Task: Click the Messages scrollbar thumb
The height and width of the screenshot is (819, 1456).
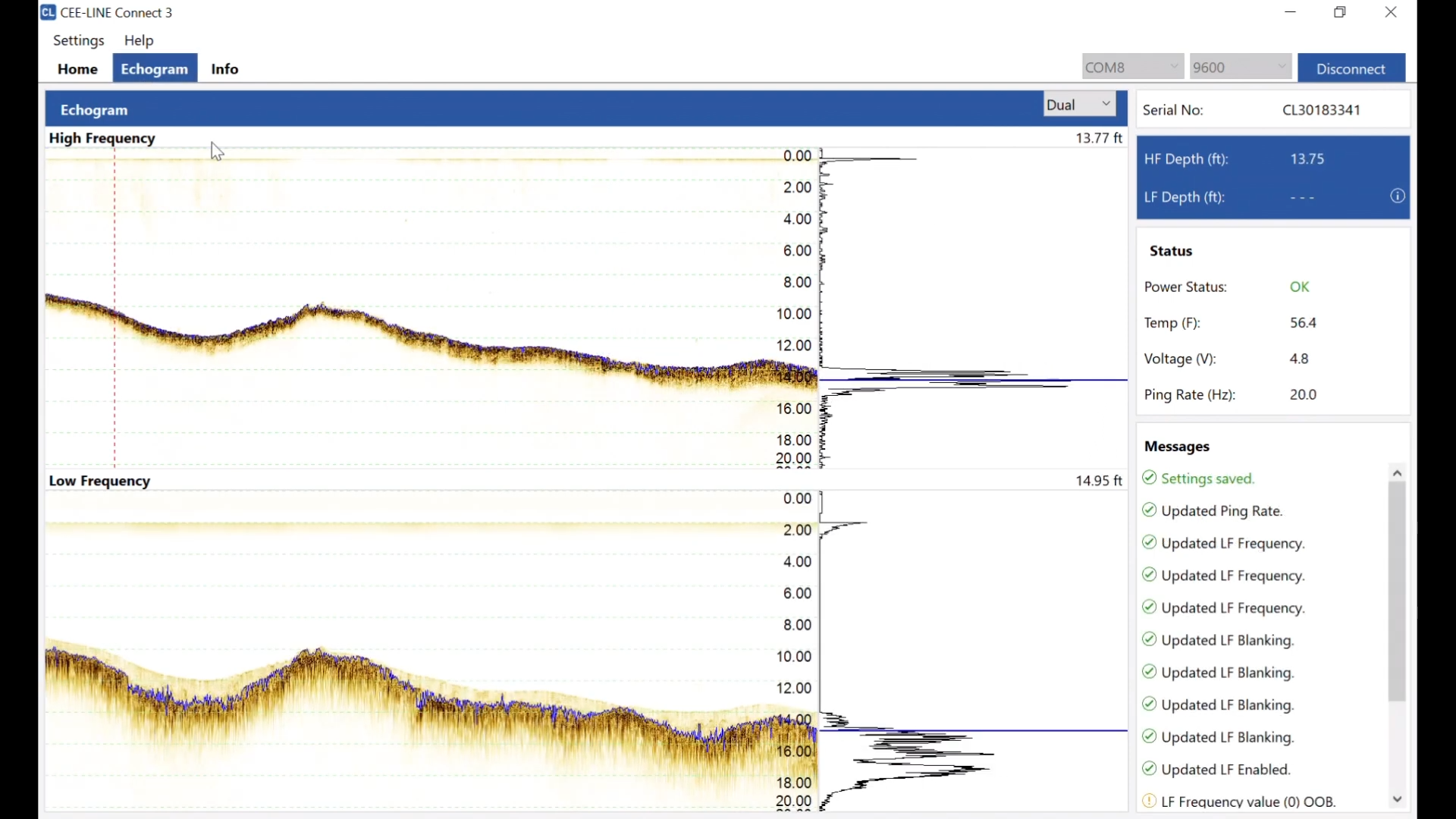Action: (x=1398, y=591)
